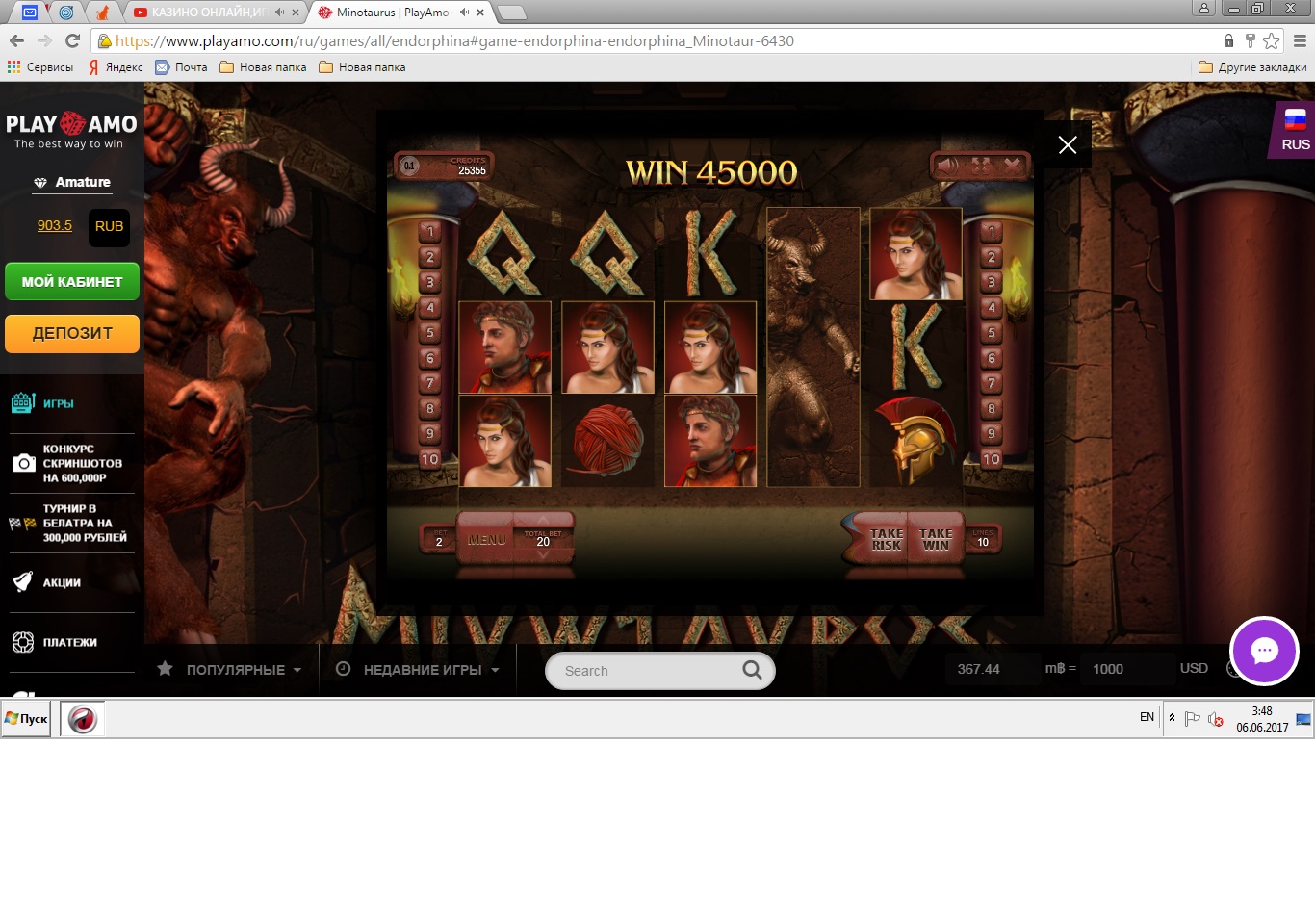This screenshot has height=924, width=1315.
Task: Open МОЙ КАБИНЕТ account page
Action: tap(72, 282)
